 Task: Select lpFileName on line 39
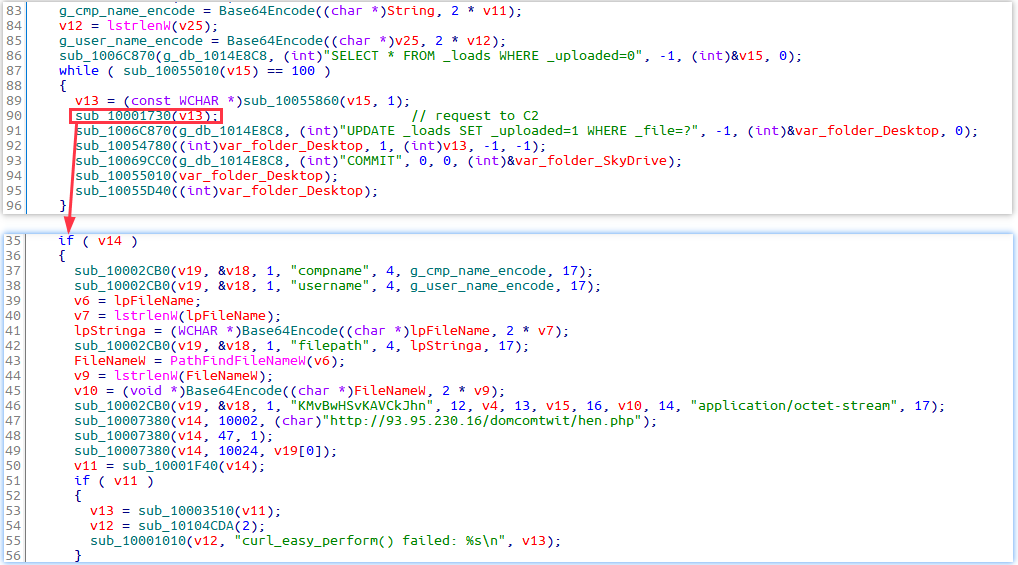click(154, 301)
